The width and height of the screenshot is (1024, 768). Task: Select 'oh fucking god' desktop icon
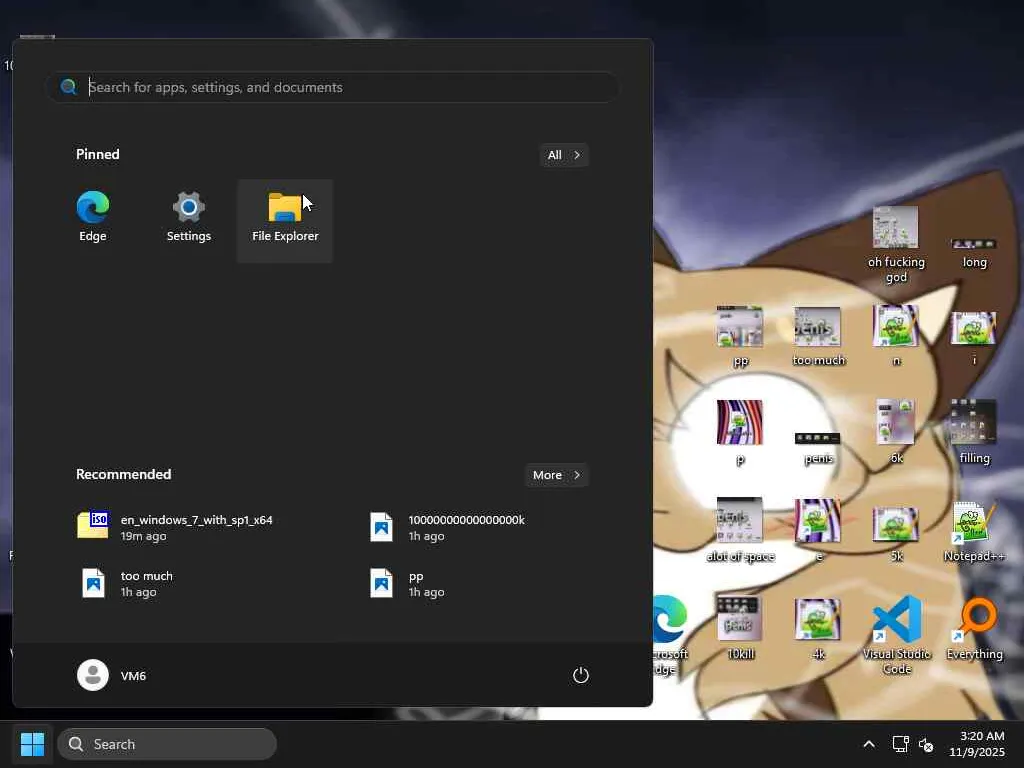(896, 245)
